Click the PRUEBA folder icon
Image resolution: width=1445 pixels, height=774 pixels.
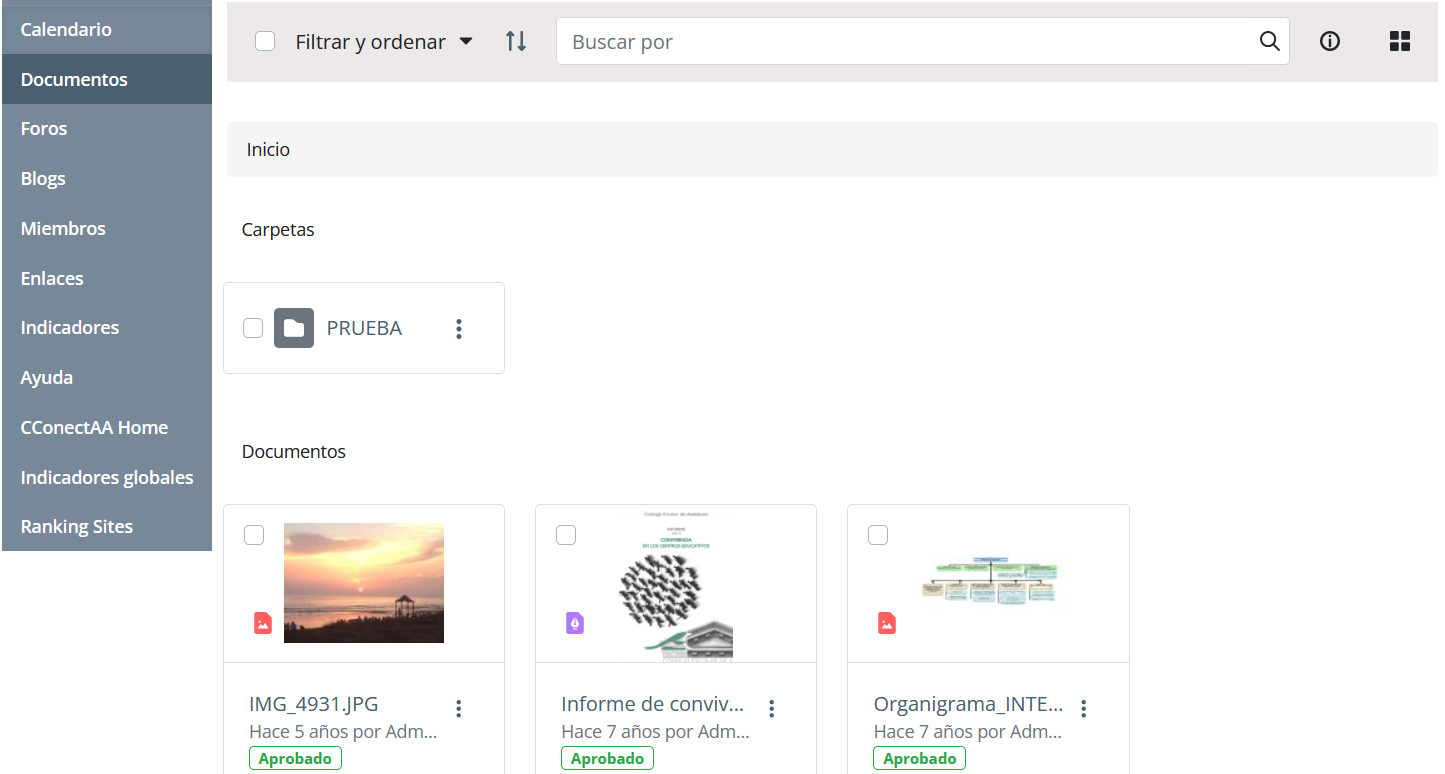[294, 328]
